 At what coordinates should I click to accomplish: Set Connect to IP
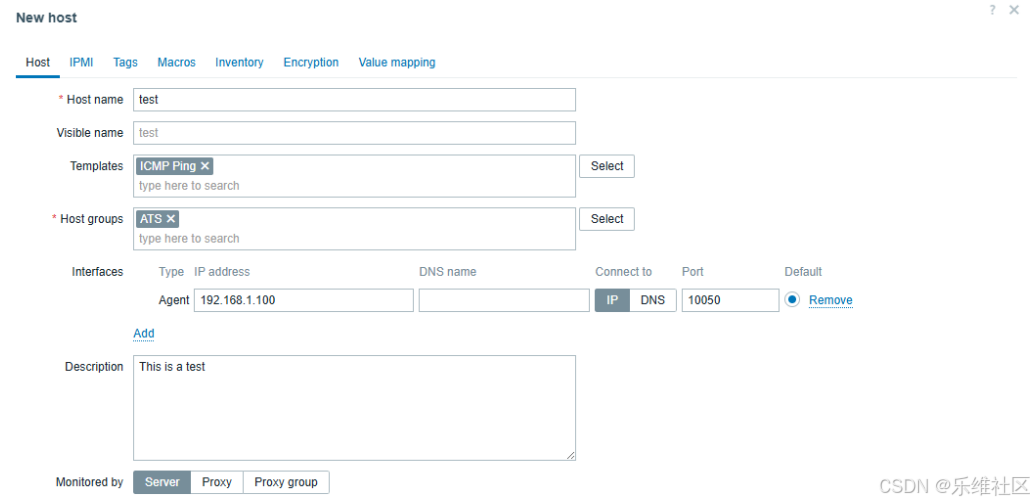613,300
